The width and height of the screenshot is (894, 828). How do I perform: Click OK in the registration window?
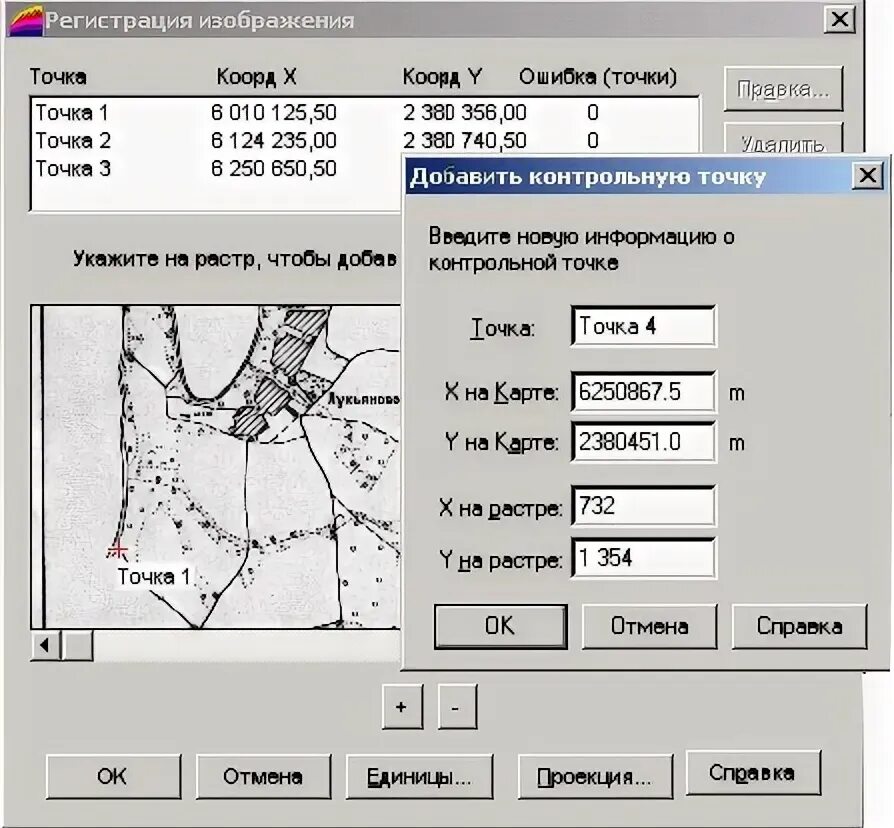click(x=113, y=777)
